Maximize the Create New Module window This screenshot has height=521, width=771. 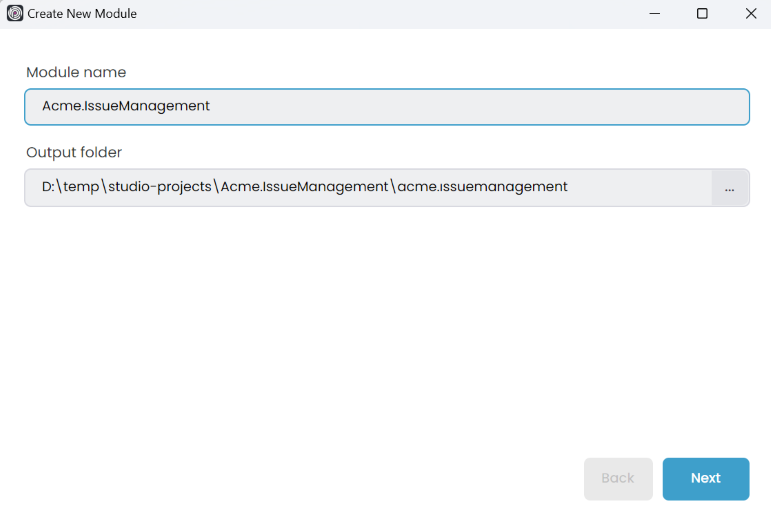click(x=702, y=14)
